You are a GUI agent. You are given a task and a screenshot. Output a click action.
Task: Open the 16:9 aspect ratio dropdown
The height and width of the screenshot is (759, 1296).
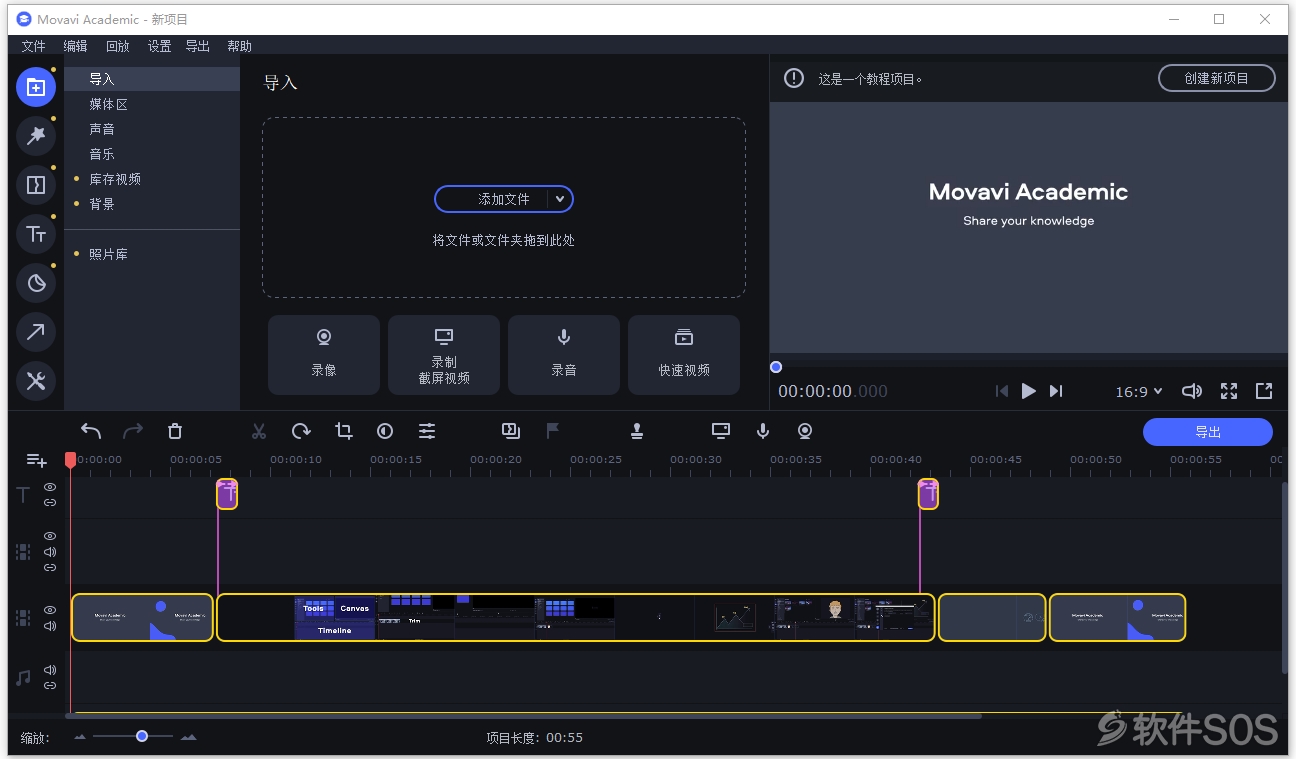pos(1139,391)
